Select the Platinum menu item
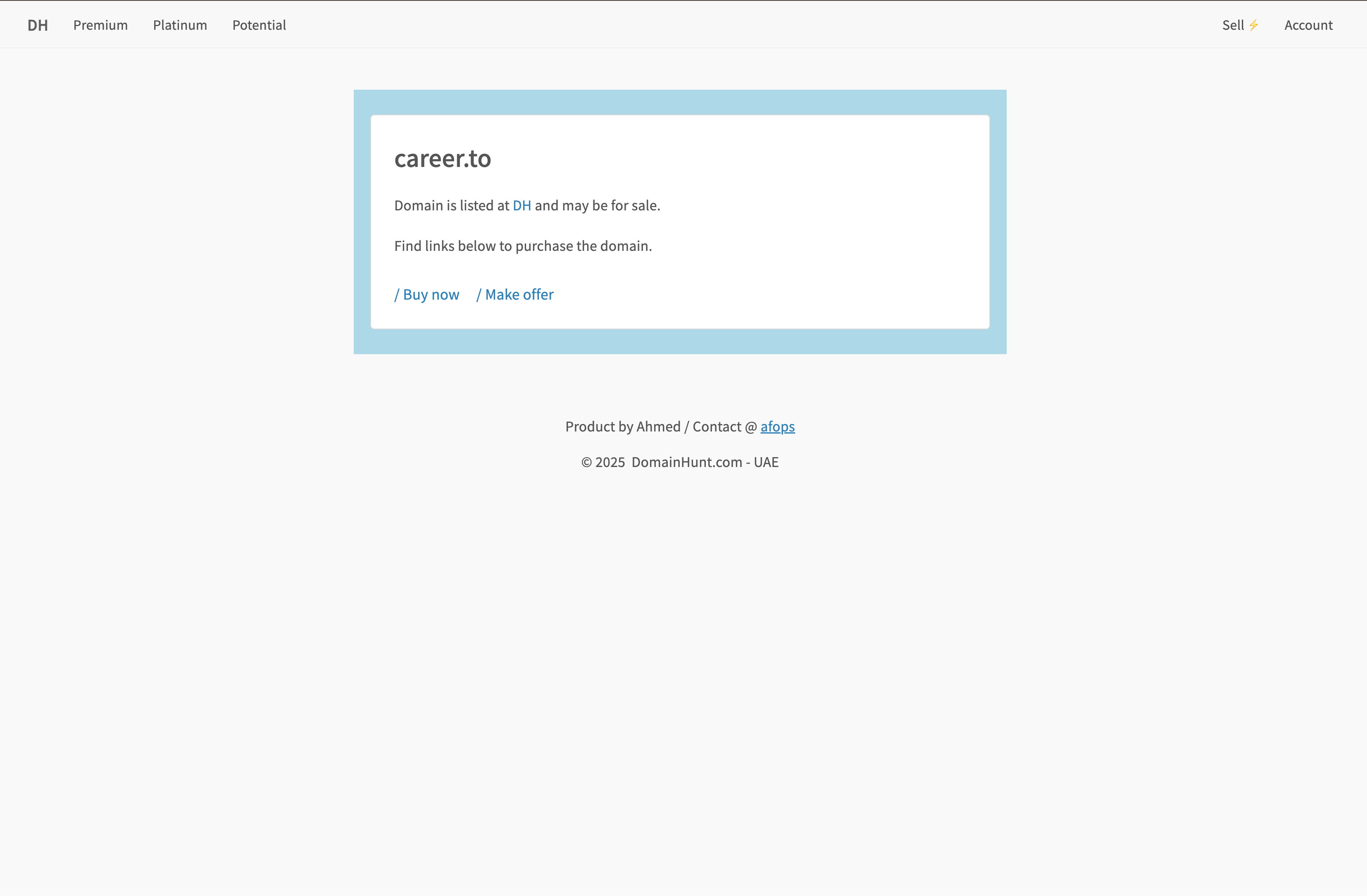The image size is (1367, 896). (179, 25)
